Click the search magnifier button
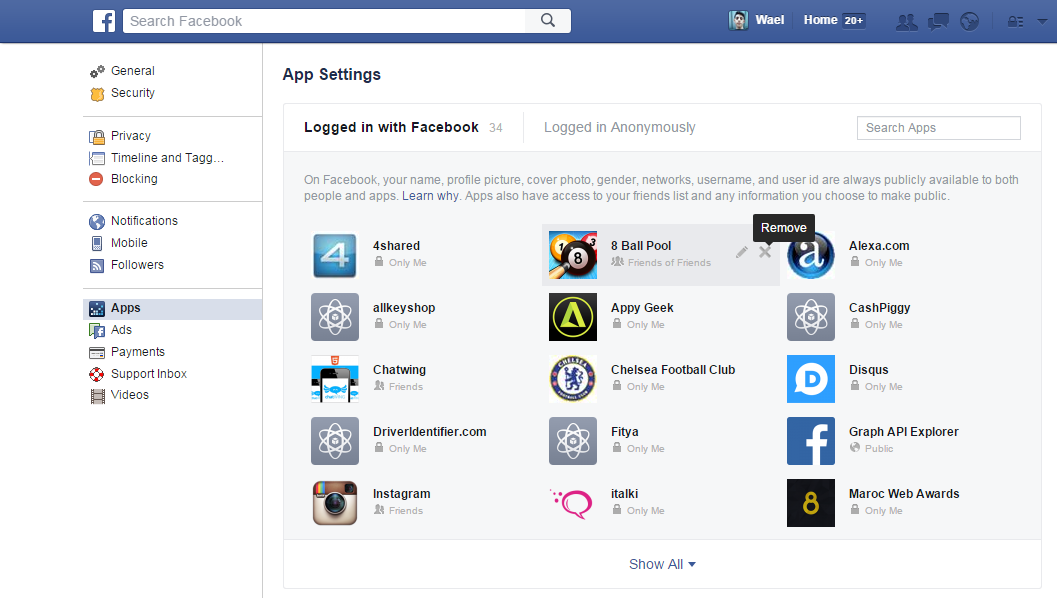This screenshot has width=1057, height=598. click(548, 21)
